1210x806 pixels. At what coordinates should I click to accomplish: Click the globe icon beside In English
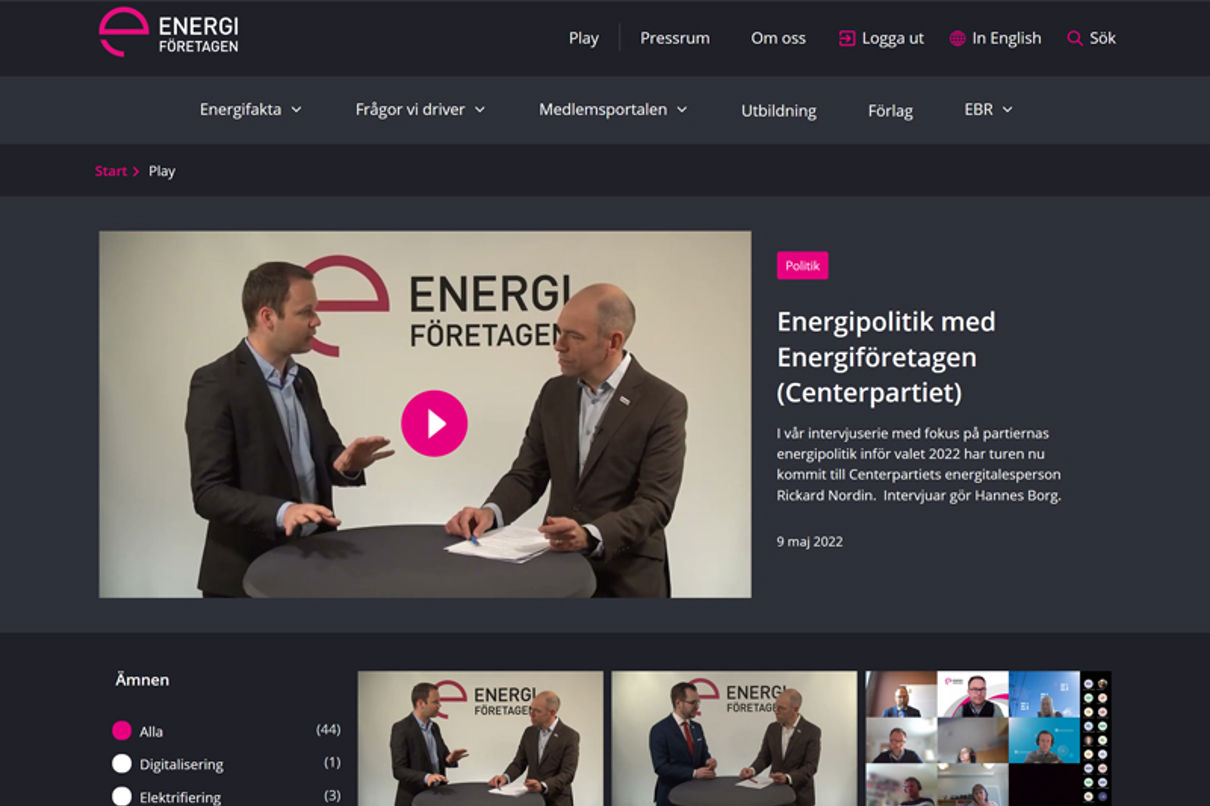(x=958, y=38)
